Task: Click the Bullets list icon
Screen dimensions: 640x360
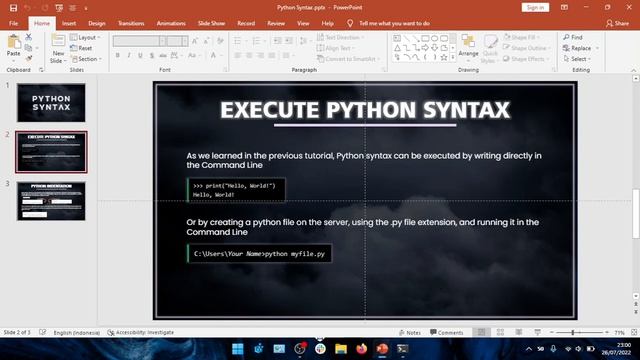Action: (x=237, y=41)
